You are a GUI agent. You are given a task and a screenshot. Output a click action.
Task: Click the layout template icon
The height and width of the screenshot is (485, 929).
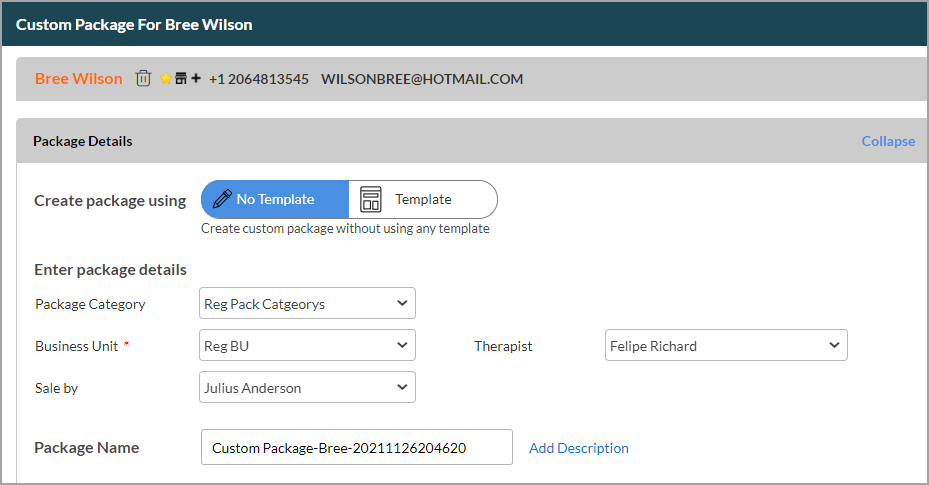(371, 200)
